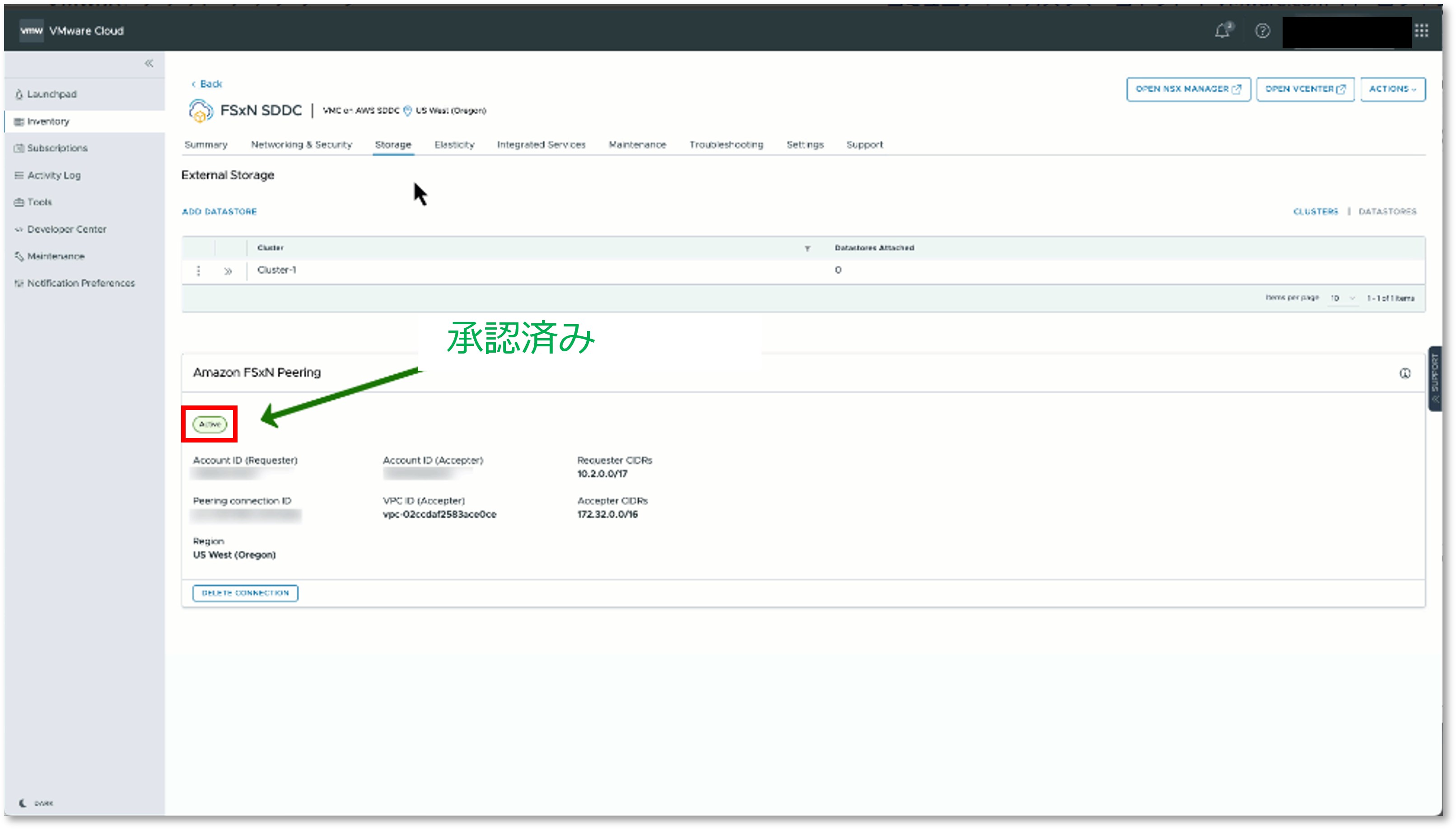This screenshot has width=1456, height=829.
Task: Open the Cluster column filter icon
Action: point(807,248)
